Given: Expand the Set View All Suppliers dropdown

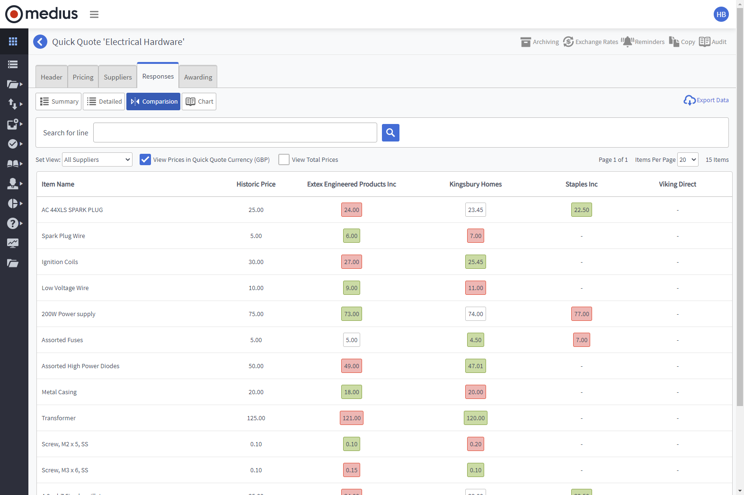Looking at the screenshot, I should click(97, 160).
